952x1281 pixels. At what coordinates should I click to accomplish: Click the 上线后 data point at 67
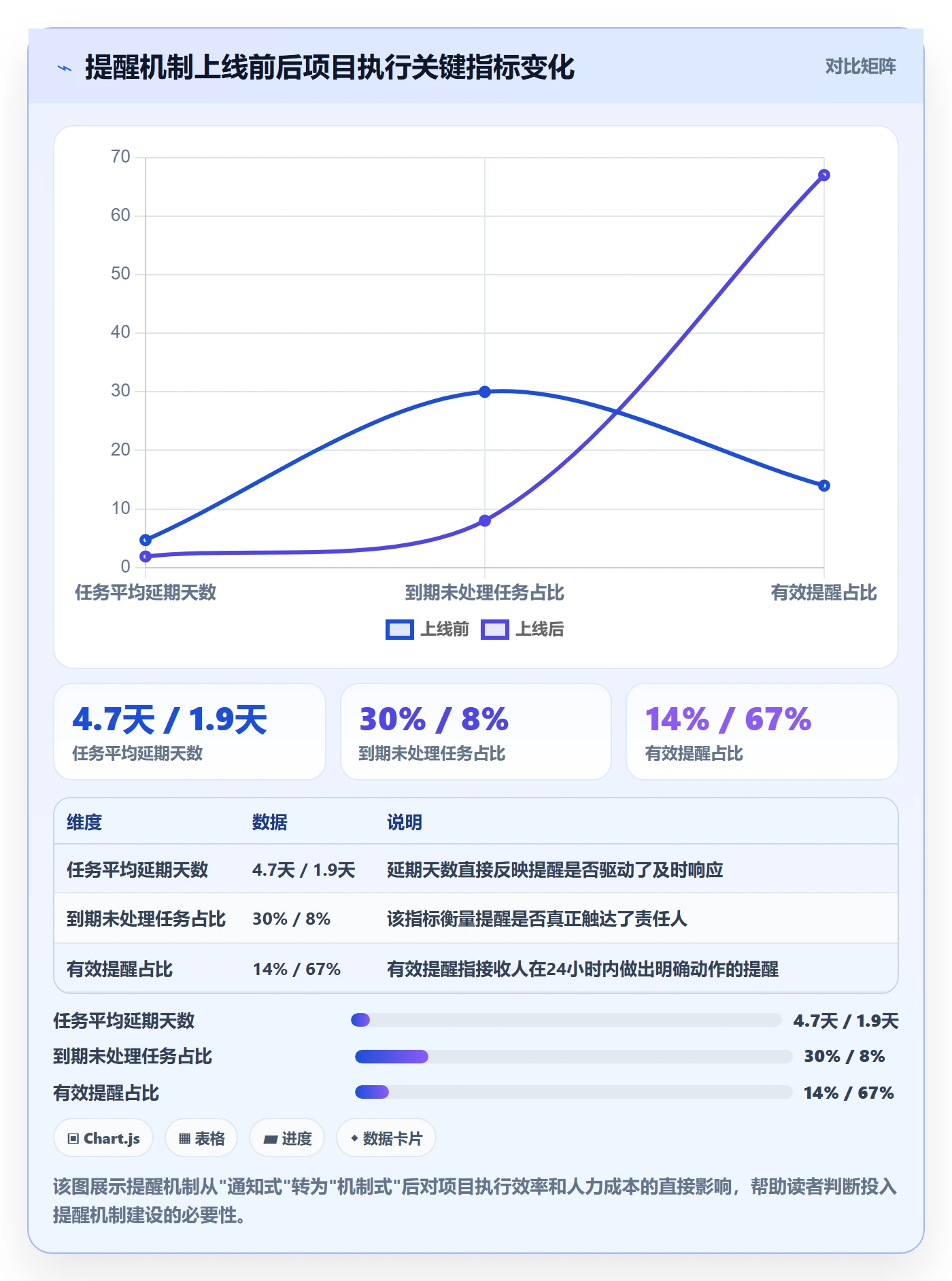[823, 175]
